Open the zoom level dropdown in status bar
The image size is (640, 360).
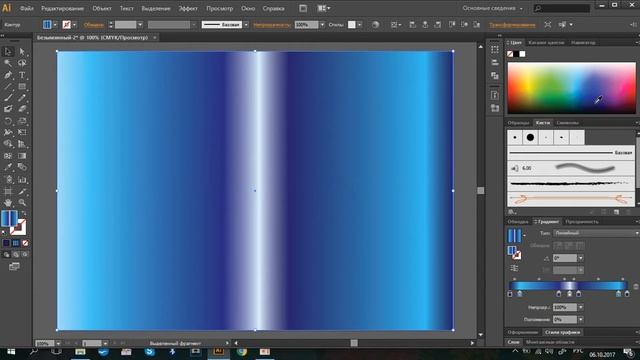58,343
